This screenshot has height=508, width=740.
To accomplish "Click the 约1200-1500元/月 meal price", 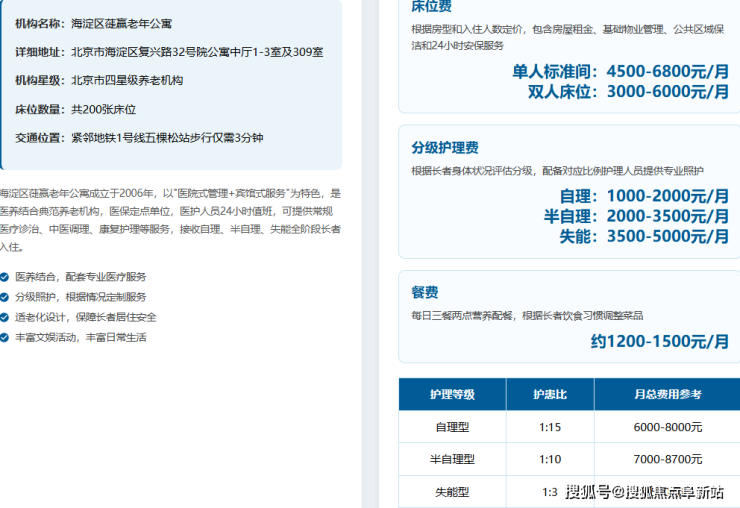I will [660, 341].
